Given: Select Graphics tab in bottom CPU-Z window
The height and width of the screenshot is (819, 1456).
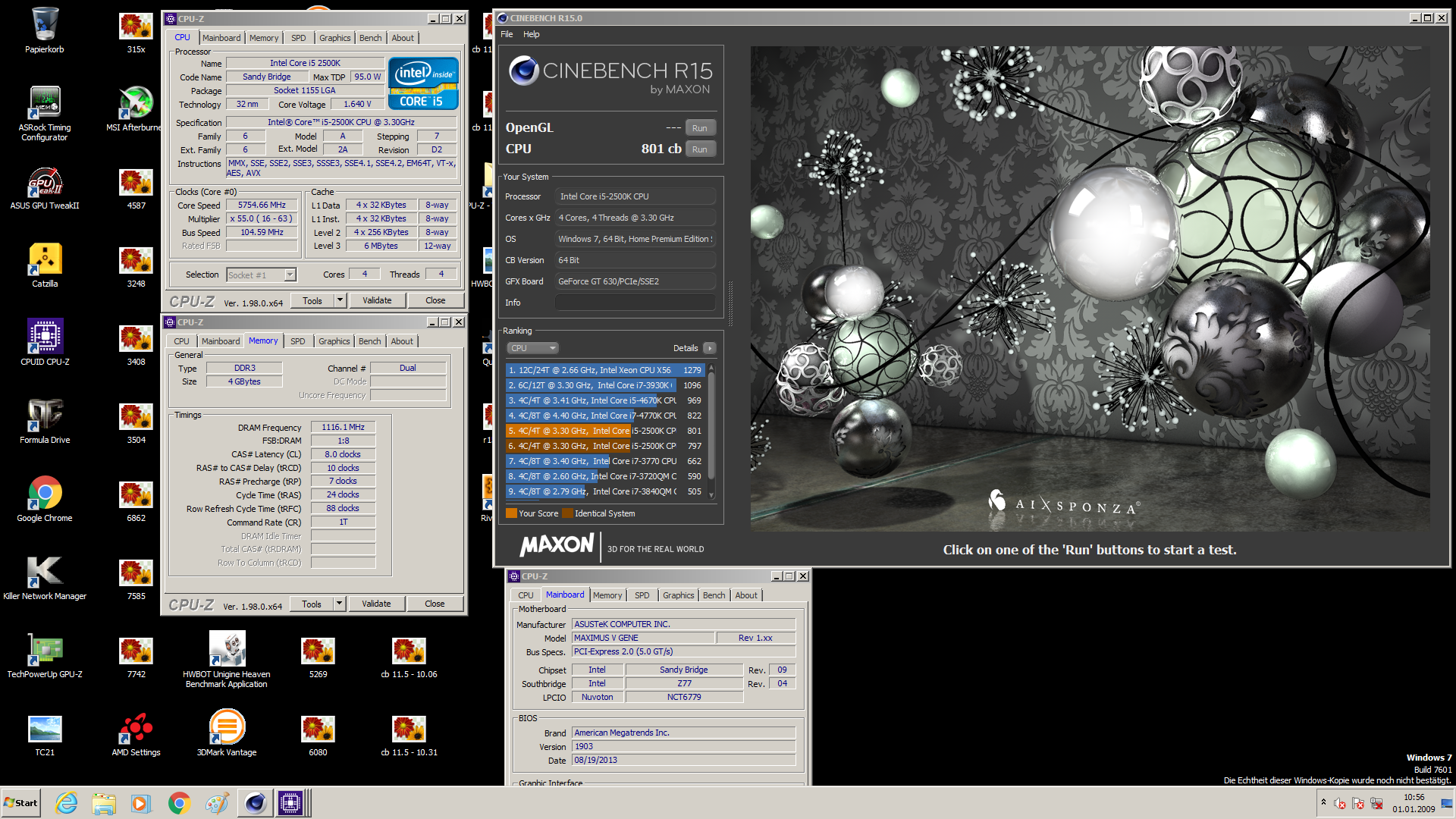Looking at the screenshot, I should pyautogui.click(x=678, y=595).
